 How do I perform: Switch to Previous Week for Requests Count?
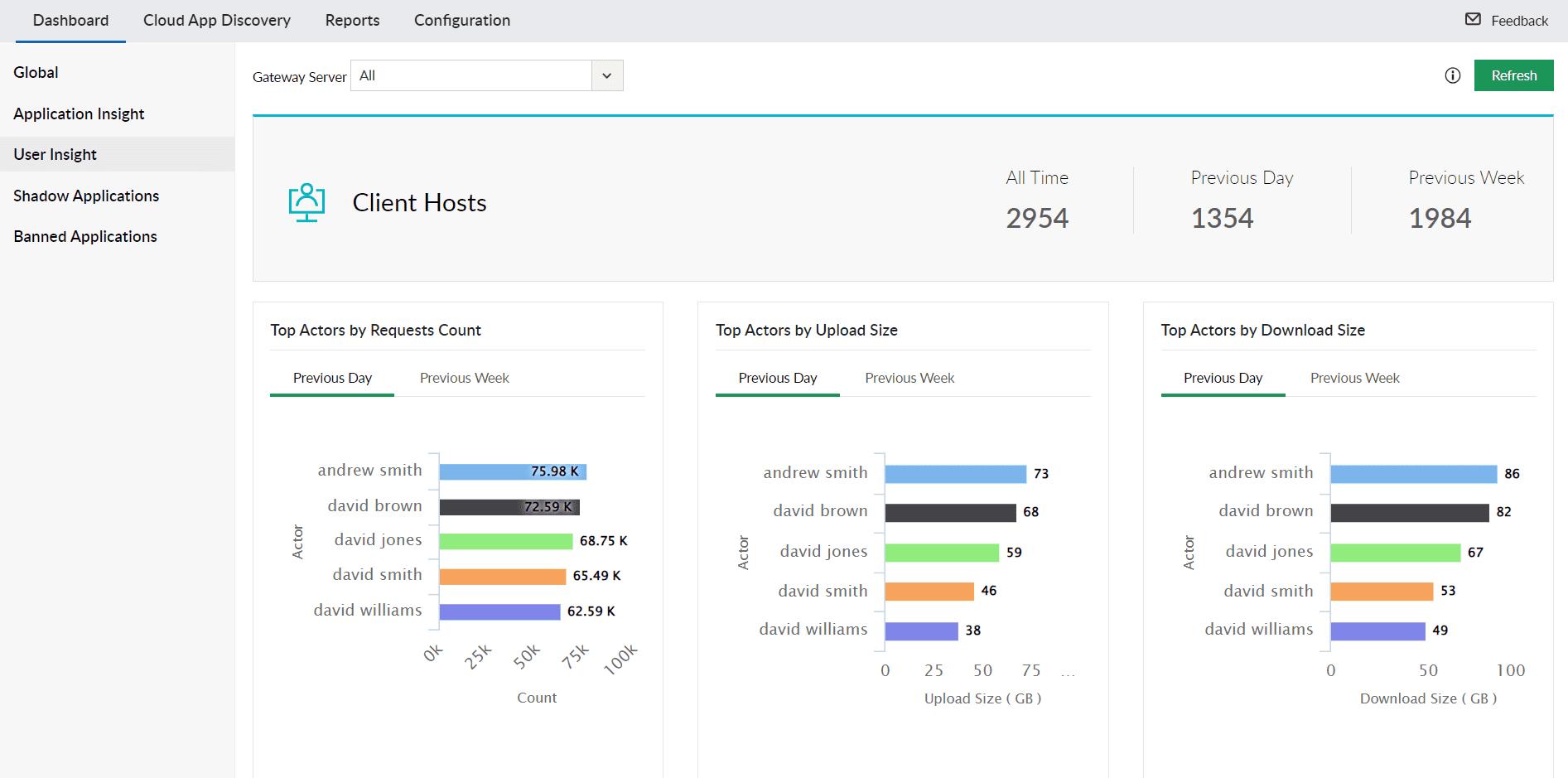(464, 378)
